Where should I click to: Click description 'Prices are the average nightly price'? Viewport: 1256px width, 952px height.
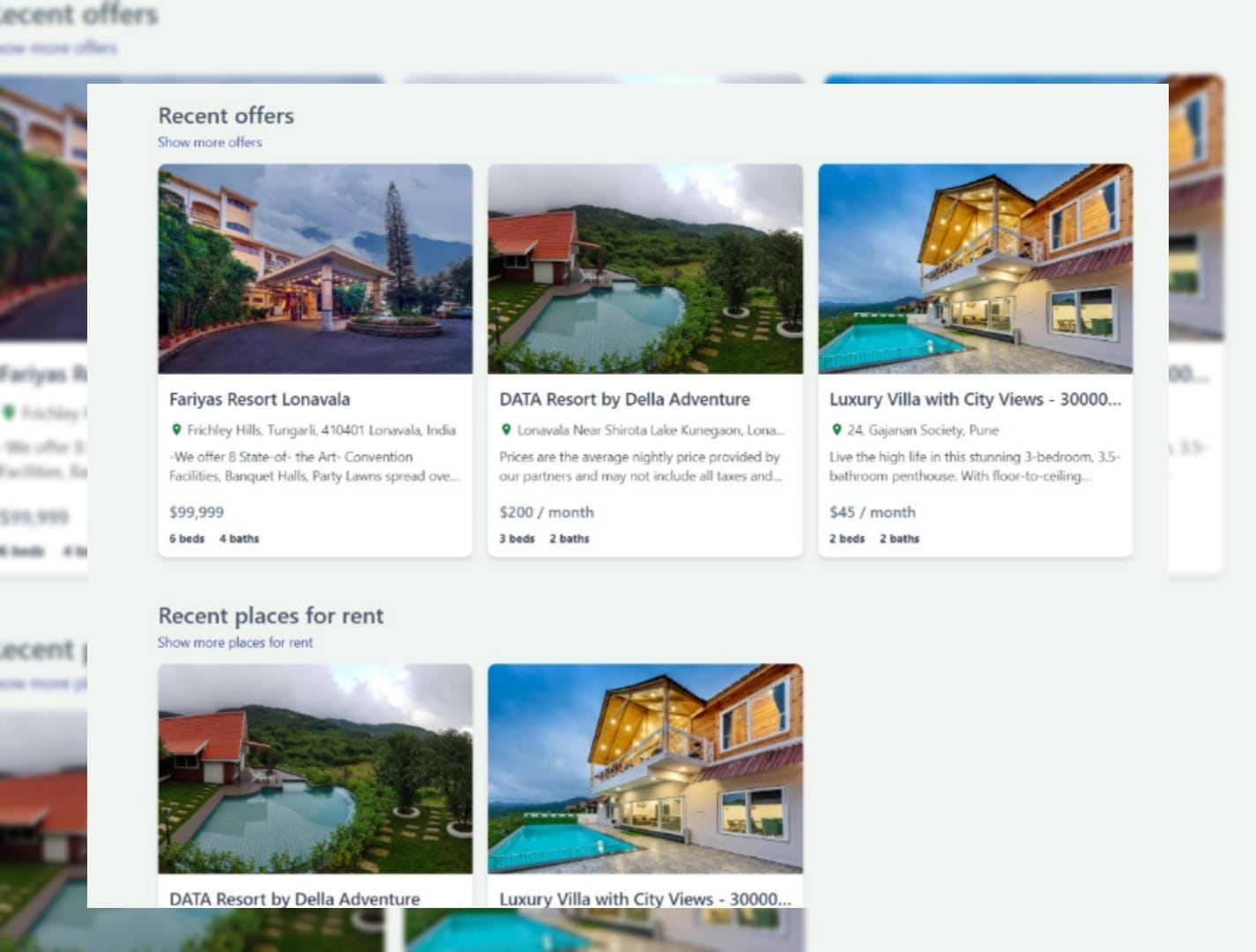pos(641,466)
